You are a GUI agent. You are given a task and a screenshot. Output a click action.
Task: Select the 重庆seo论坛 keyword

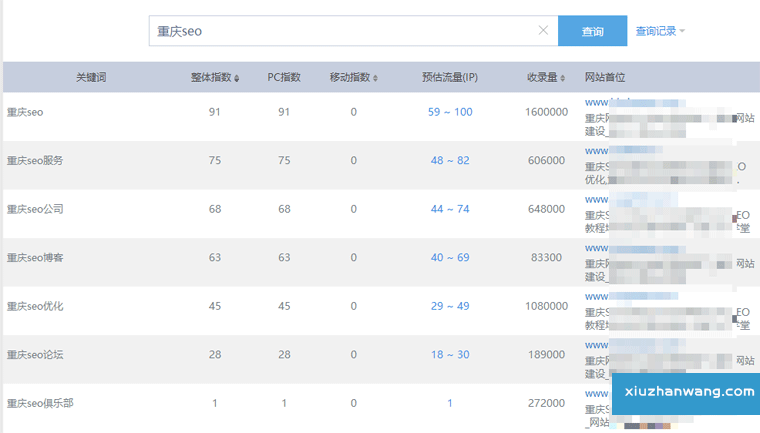(35, 355)
